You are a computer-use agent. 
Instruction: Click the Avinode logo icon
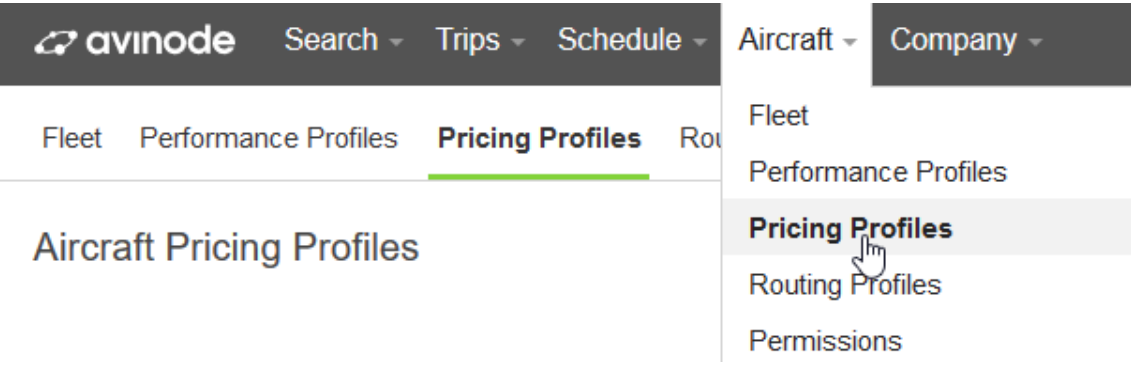[x=56, y=43]
